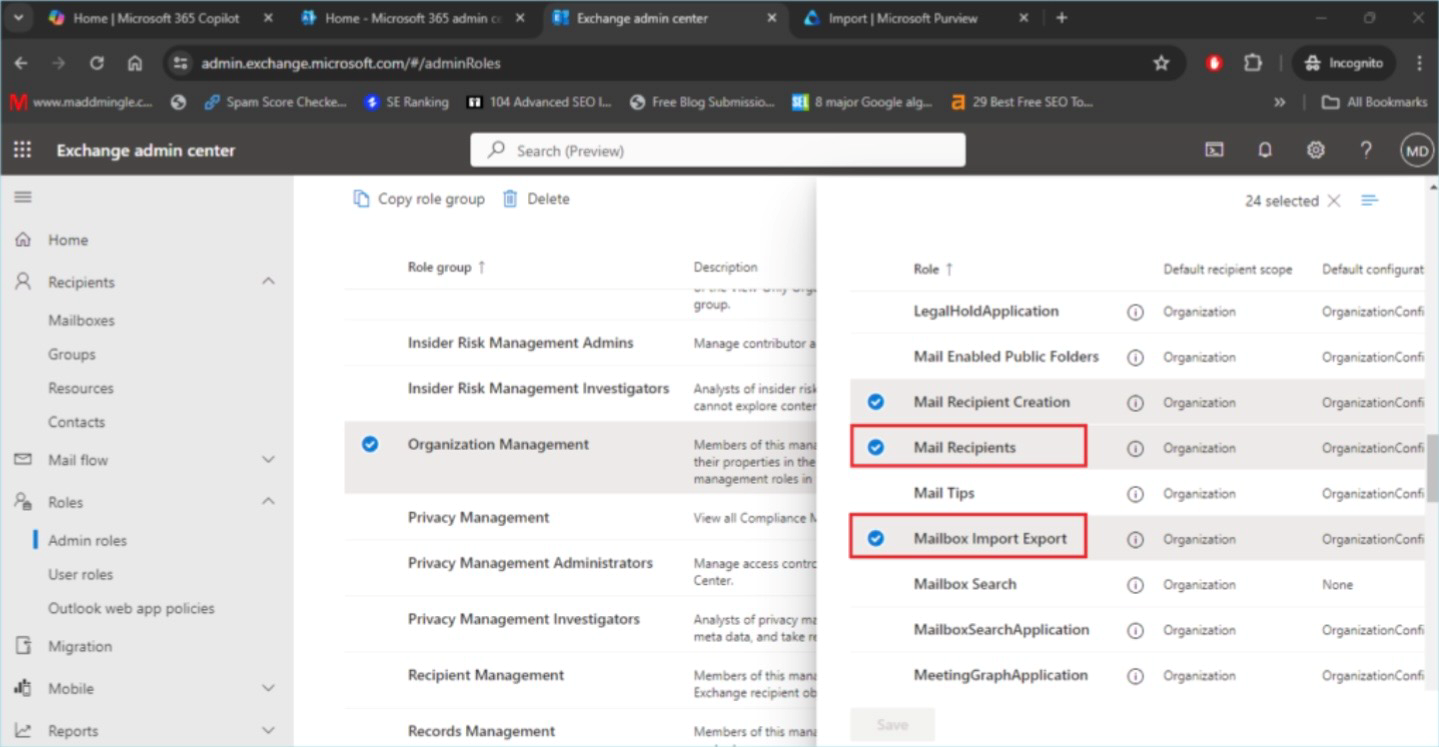Click the Search (Preview) field

718,150
